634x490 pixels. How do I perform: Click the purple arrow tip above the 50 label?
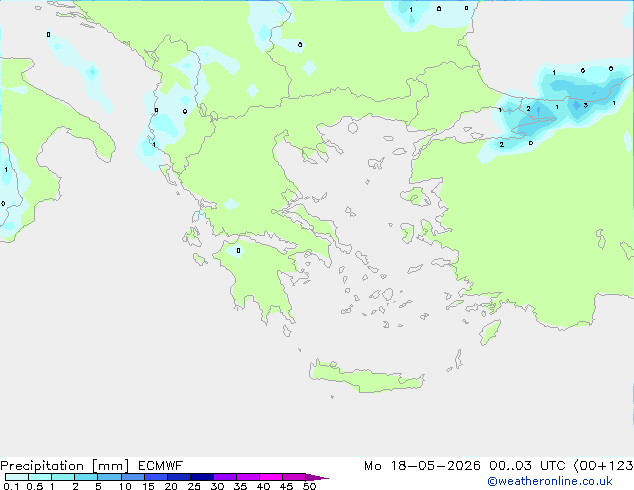[x=317, y=477]
